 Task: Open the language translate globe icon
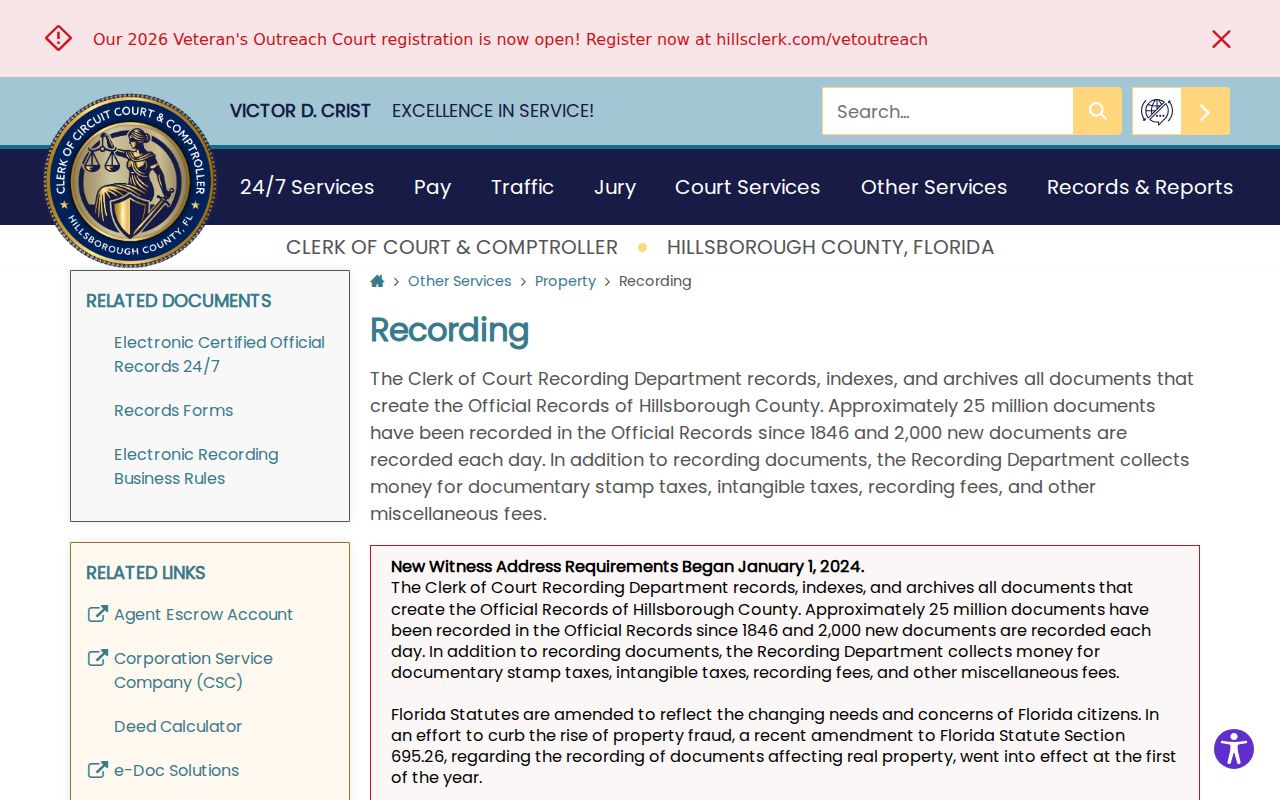(x=1157, y=111)
